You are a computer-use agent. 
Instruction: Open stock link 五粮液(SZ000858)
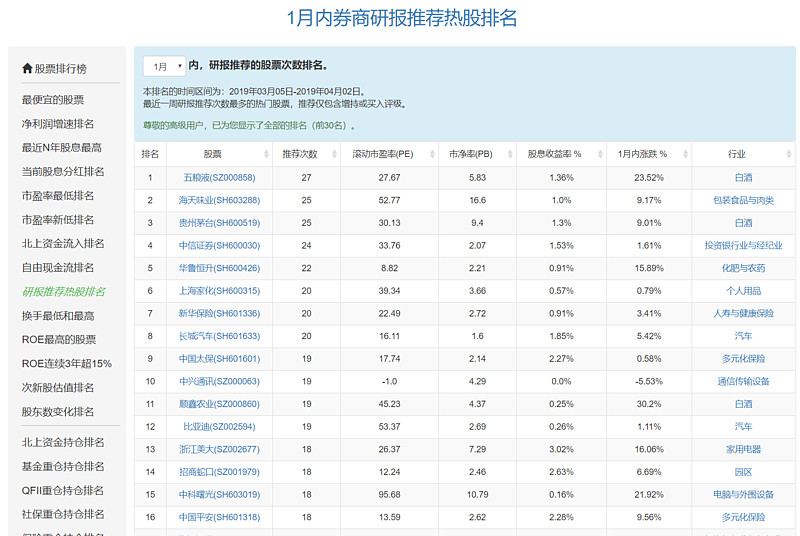[x=219, y=177]
